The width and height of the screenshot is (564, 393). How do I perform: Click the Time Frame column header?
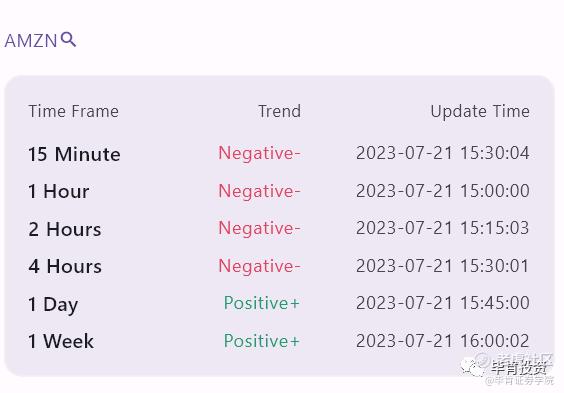(x=73, y=111)
